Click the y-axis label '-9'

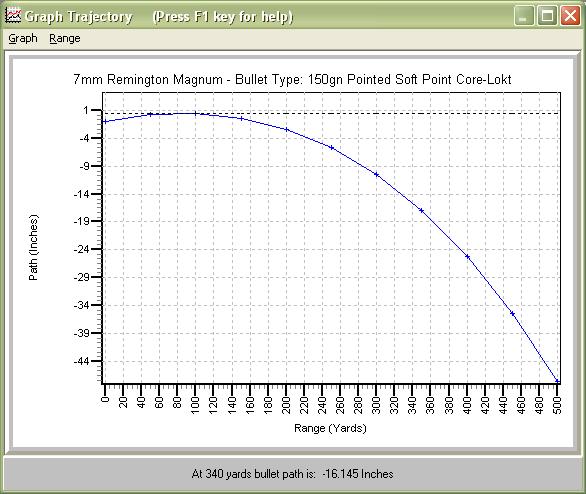pos(84,166)
